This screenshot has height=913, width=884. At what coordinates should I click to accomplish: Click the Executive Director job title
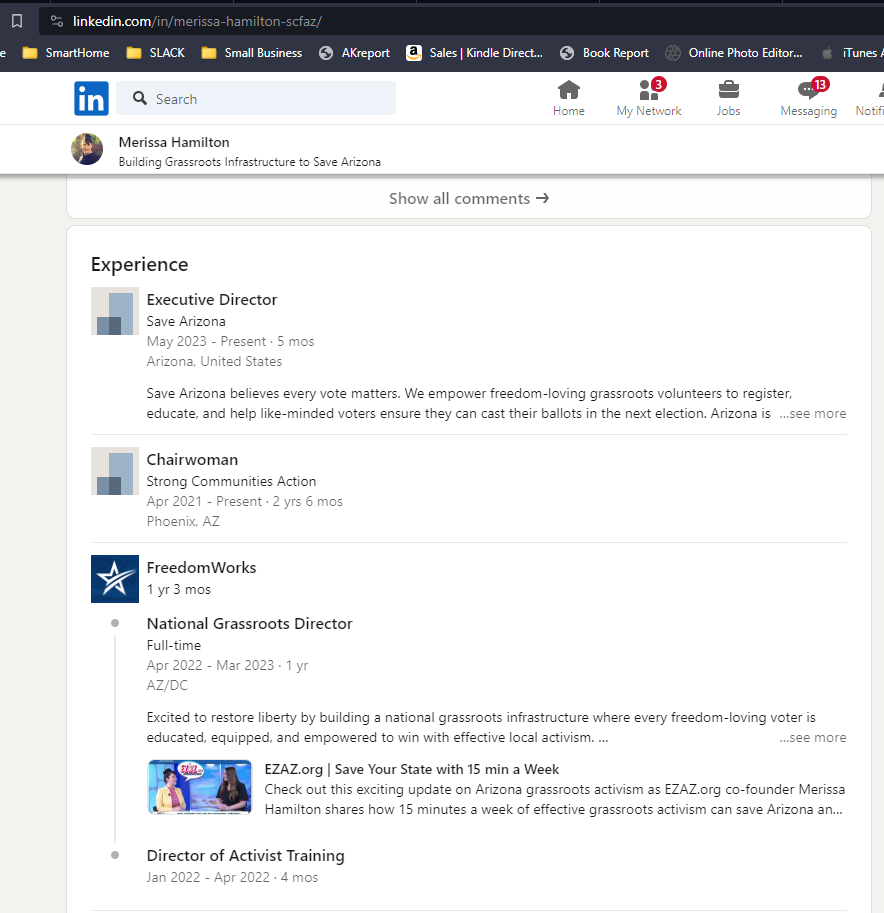click(212, 299)
